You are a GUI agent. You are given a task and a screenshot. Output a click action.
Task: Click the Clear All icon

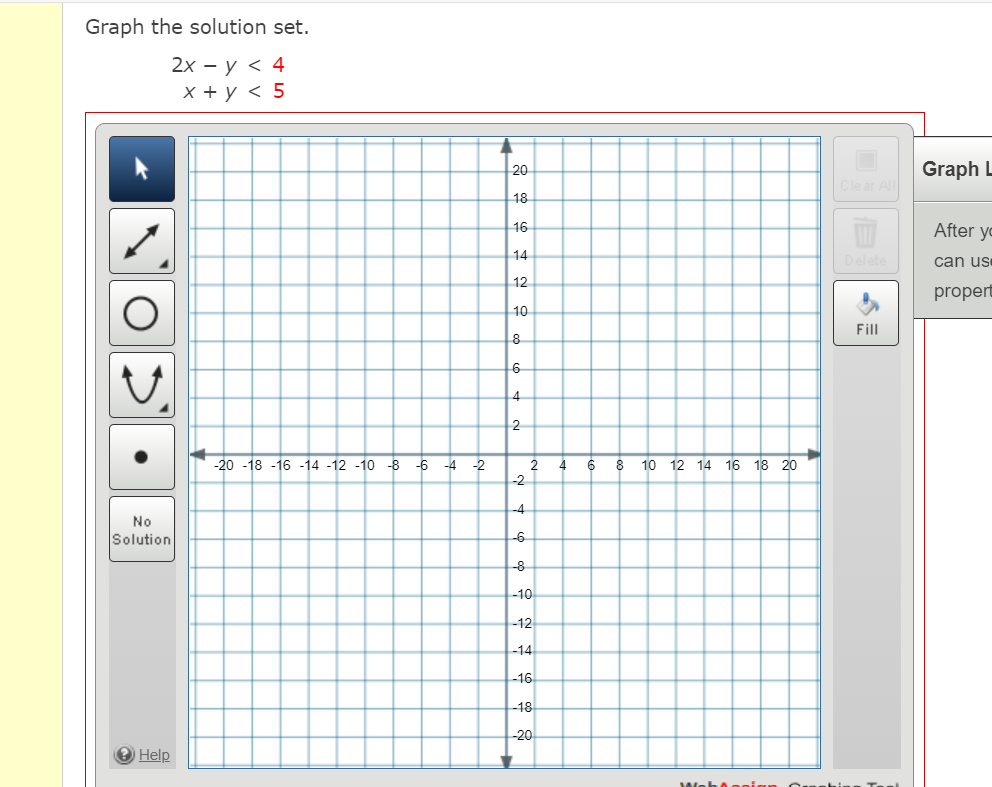pyautogui.click(x=865, y=169)
